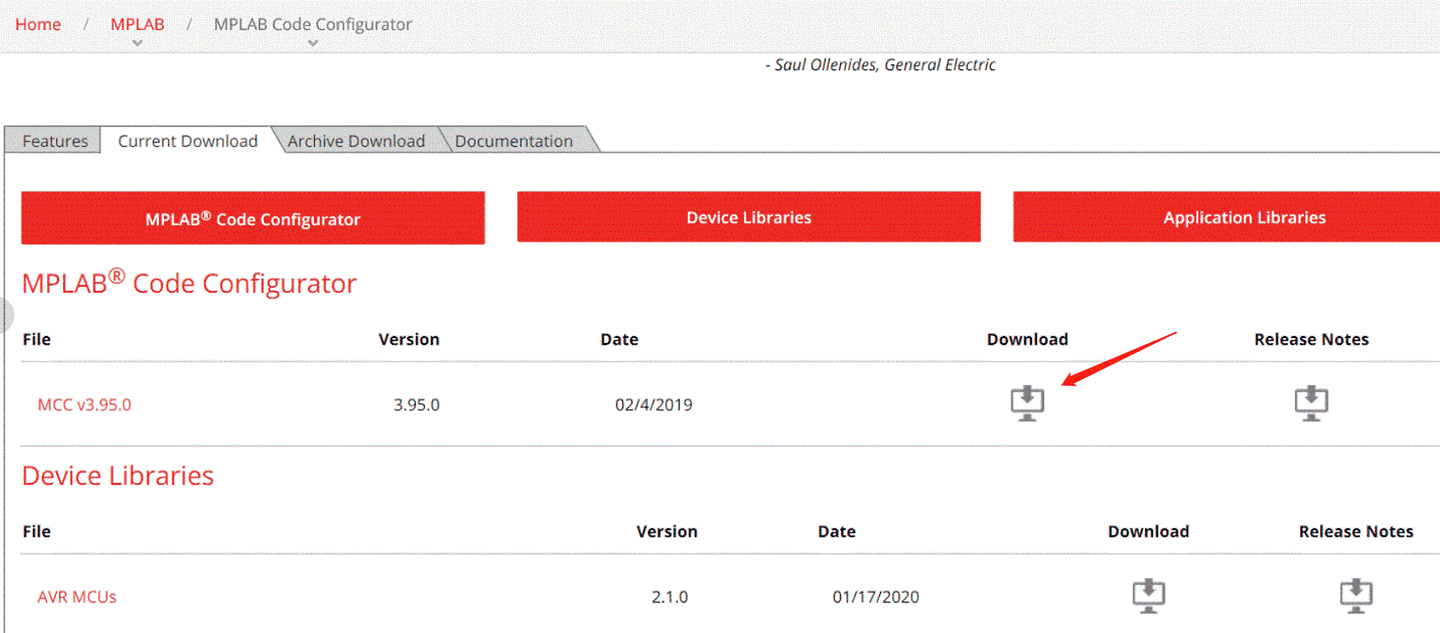Viewport: 1440px width, 633px height.
Task: Click the AVR MCUs download icon
Action: (1149, 595)
